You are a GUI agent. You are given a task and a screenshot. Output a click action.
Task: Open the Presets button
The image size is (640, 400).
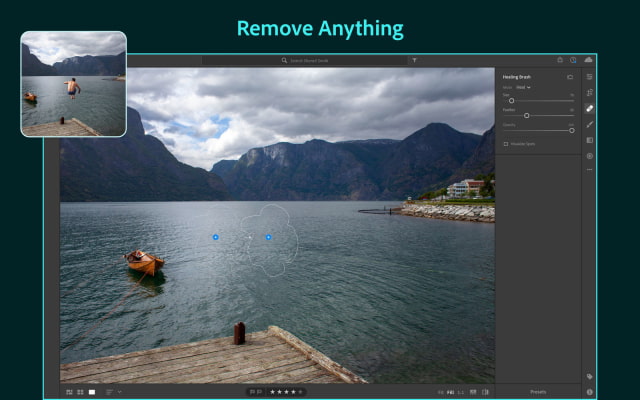tap(538, 392)
